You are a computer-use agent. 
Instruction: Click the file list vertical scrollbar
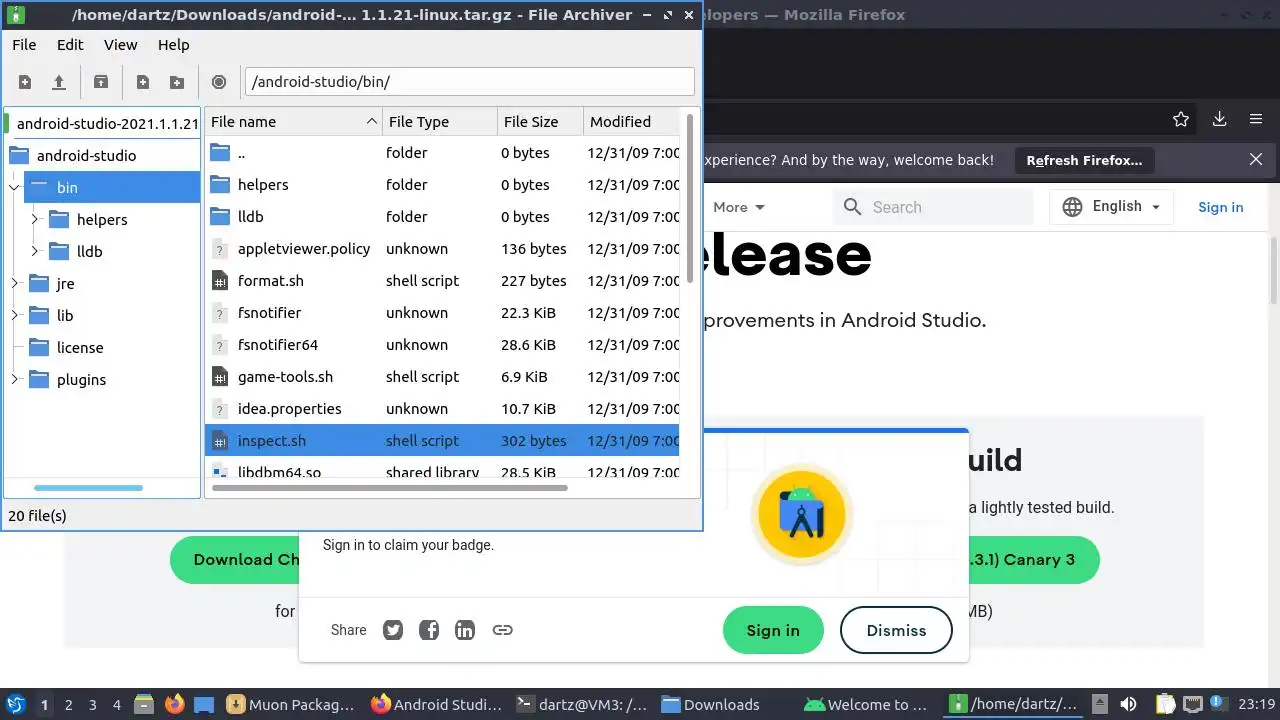[x=689, y=198]
